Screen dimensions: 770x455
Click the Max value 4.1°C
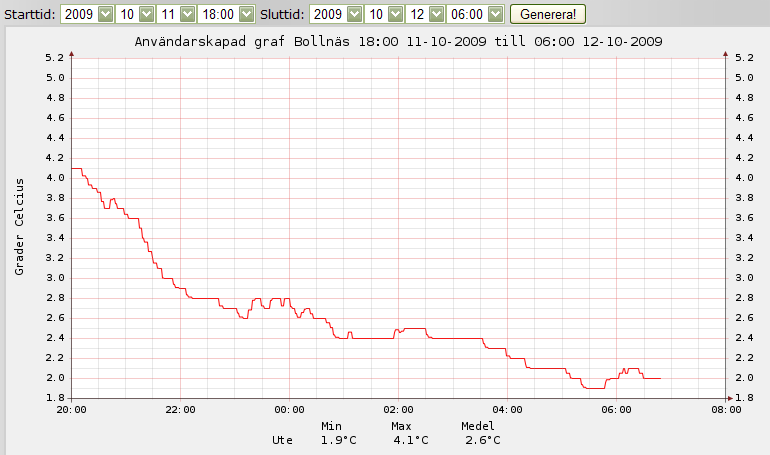(x=410, y=440)
